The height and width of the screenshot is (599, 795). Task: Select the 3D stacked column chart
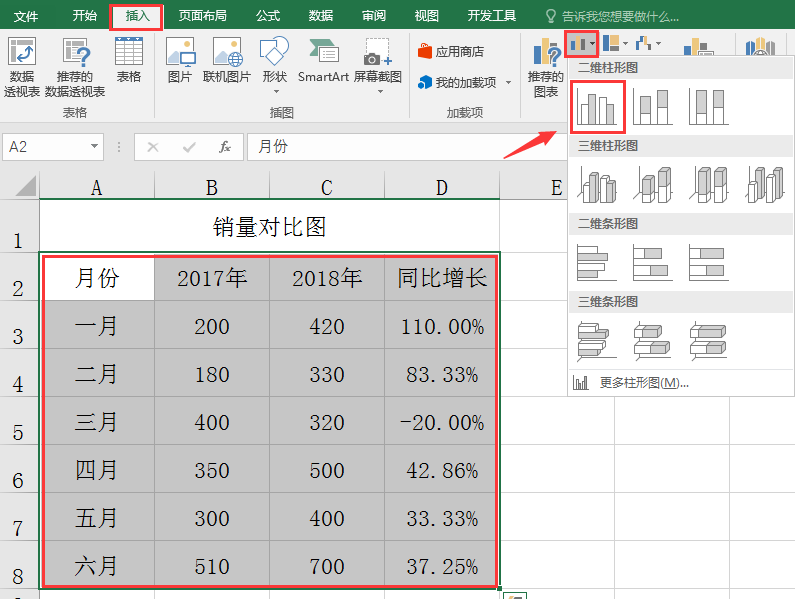pyautogui.click(x=653, y=185)
